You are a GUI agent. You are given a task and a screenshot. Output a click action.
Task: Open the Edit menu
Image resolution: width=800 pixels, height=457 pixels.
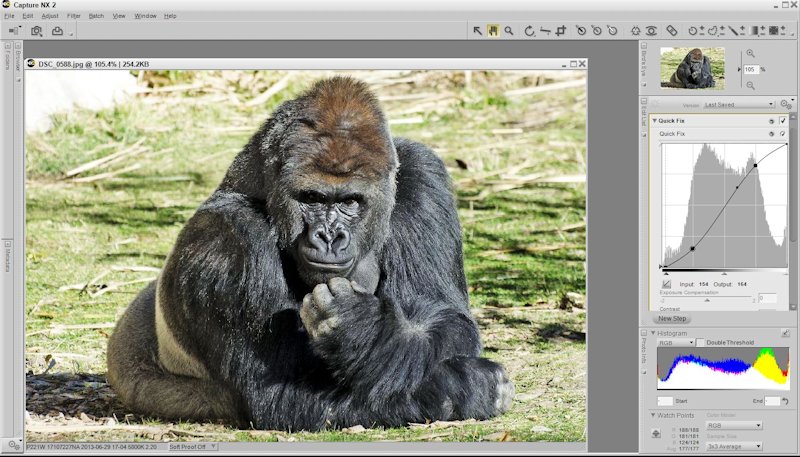click(x=28, y=16)
